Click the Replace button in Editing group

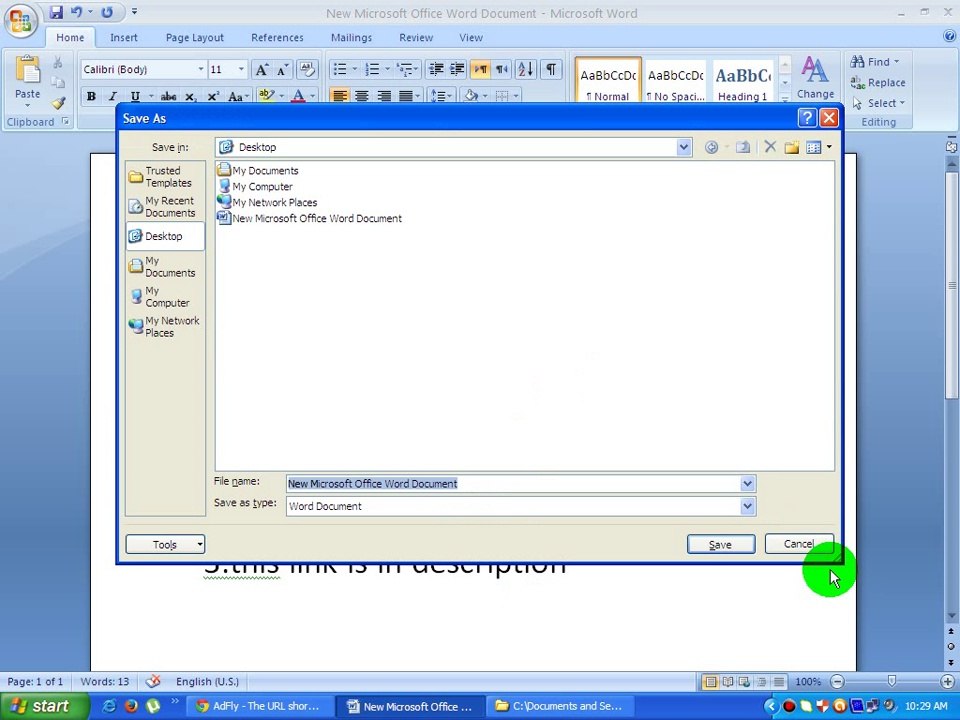point(878,83)
